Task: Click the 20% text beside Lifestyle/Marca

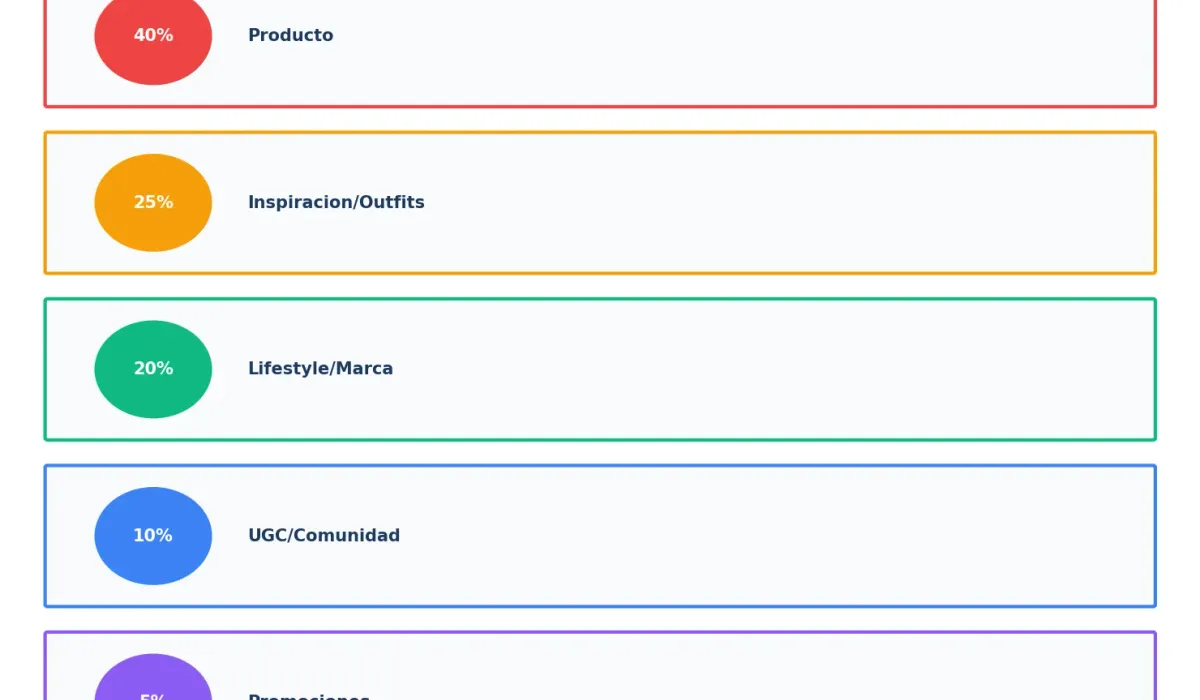Action: coord(153,369)
